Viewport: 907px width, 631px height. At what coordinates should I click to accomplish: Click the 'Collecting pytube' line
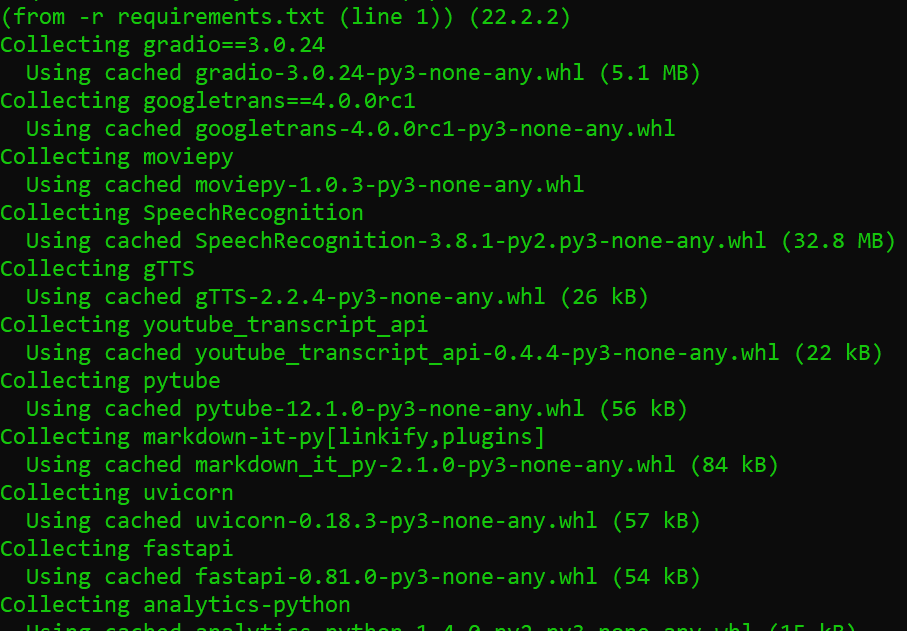pos(110,381)
